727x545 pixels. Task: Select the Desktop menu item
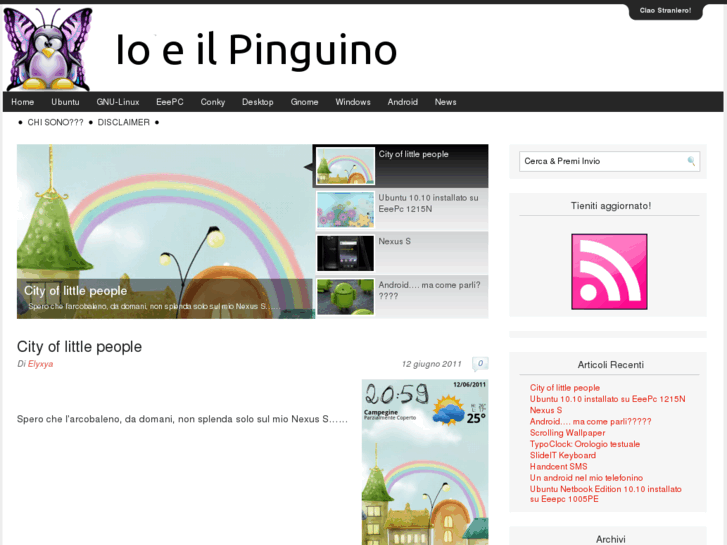tap(258, 102)
